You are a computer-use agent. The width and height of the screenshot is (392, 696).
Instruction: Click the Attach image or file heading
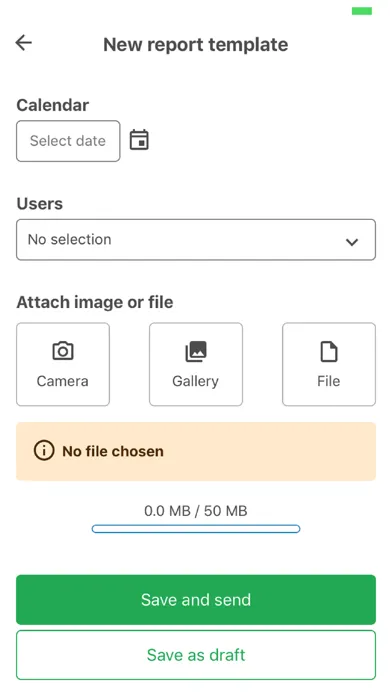95,302
